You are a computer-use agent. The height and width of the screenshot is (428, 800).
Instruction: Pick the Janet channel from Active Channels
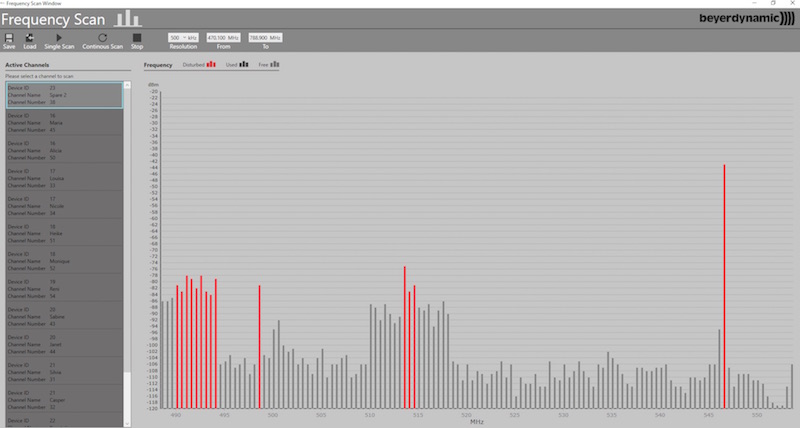click(63, 345)
